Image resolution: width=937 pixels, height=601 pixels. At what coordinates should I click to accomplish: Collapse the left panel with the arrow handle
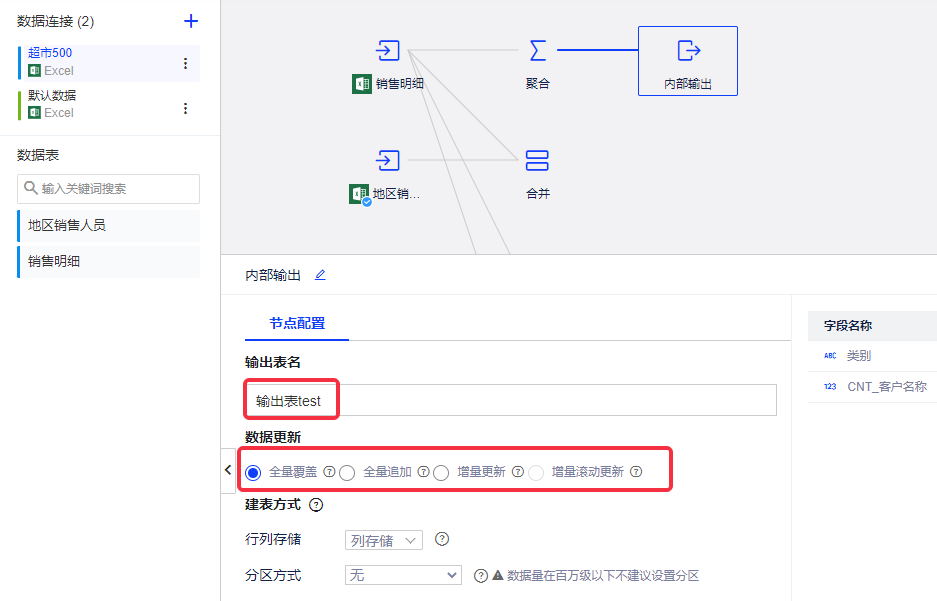coord(228,470)
